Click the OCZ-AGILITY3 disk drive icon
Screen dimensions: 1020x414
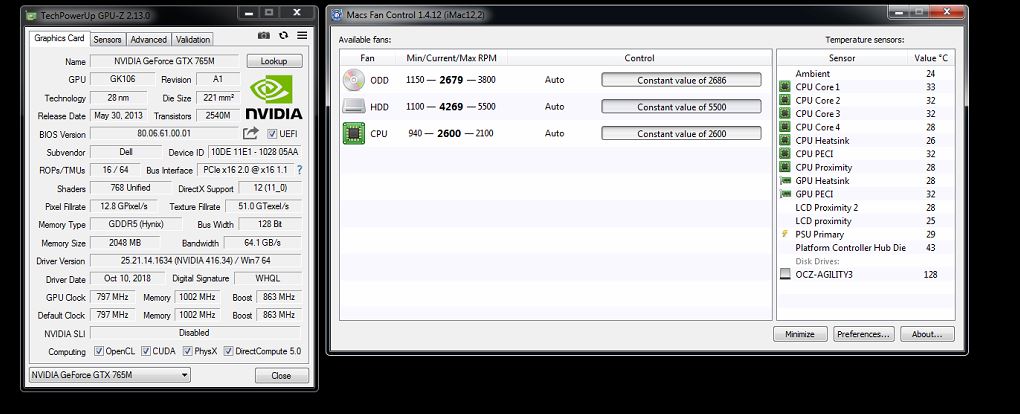coord(785,274)
